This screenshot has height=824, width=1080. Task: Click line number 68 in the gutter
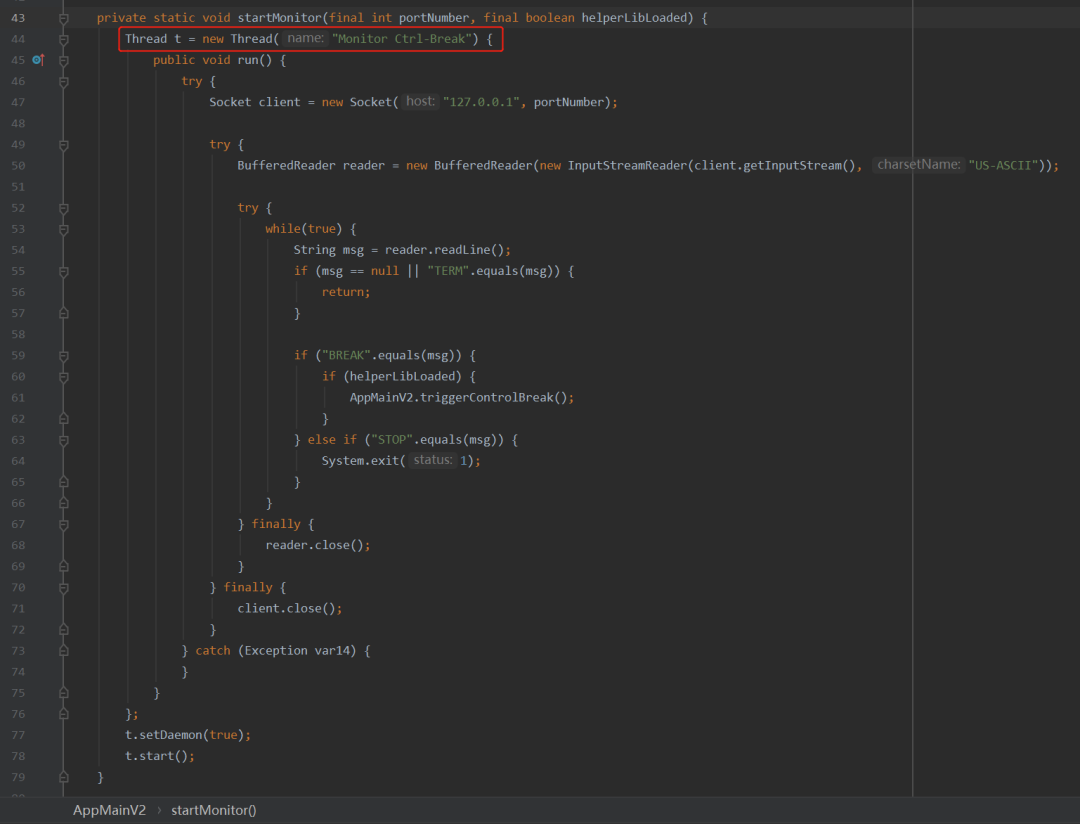(18, 545)
